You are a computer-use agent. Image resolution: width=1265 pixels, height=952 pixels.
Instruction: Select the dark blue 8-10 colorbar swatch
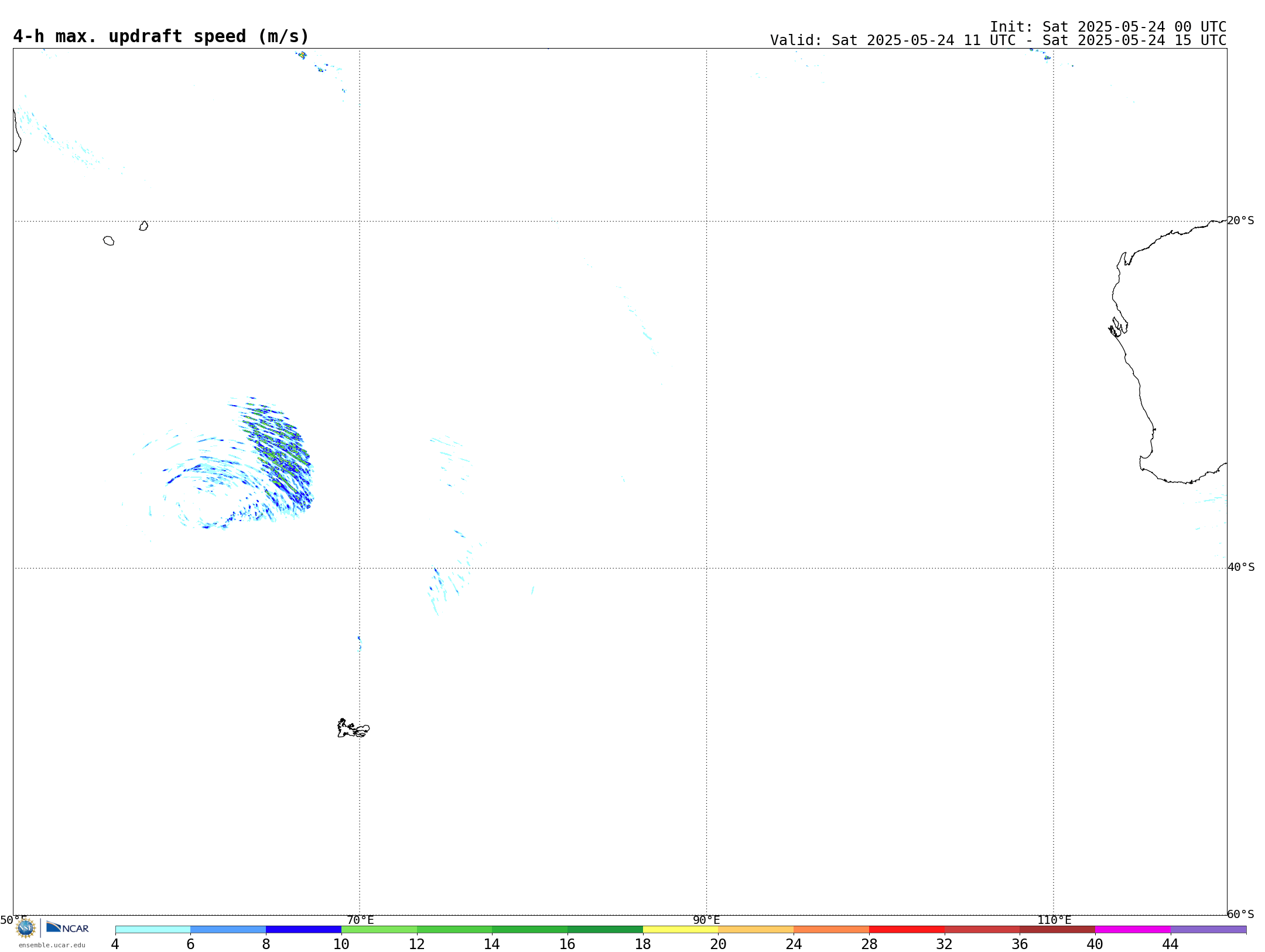point(303,930)
